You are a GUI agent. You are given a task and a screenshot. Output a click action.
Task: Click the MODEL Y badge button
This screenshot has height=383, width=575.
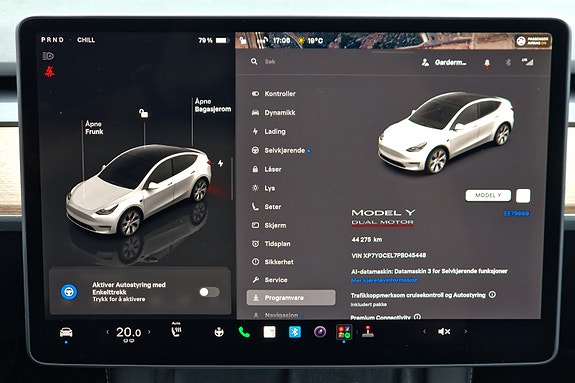488,195
